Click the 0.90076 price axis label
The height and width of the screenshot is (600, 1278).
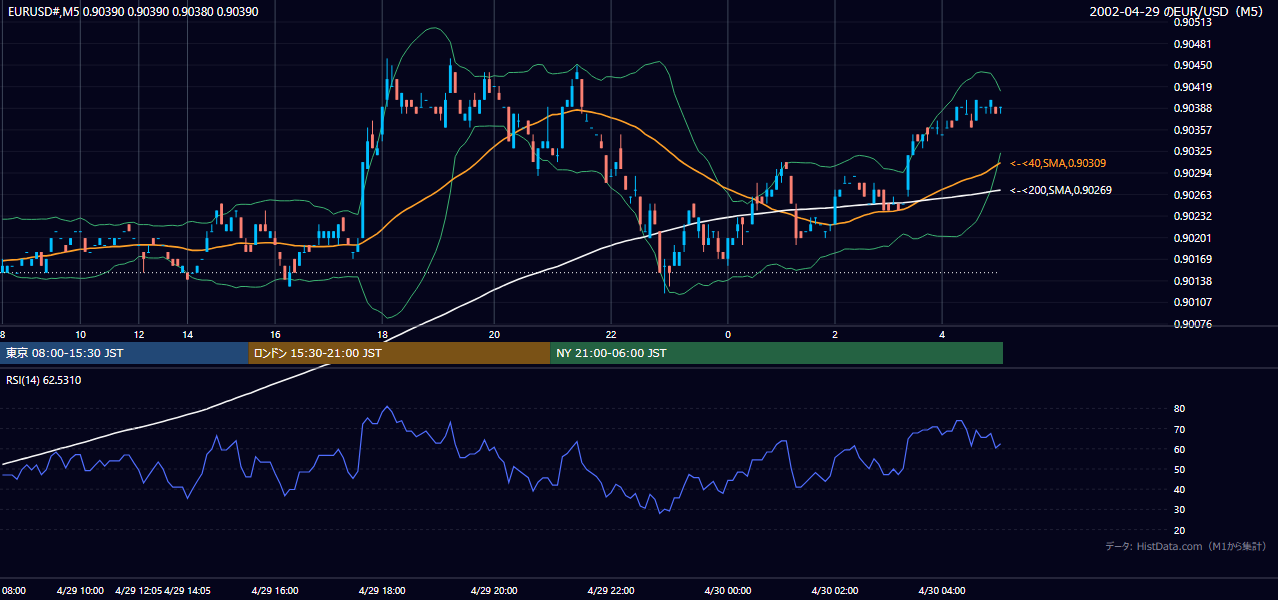coord(1192,324)
